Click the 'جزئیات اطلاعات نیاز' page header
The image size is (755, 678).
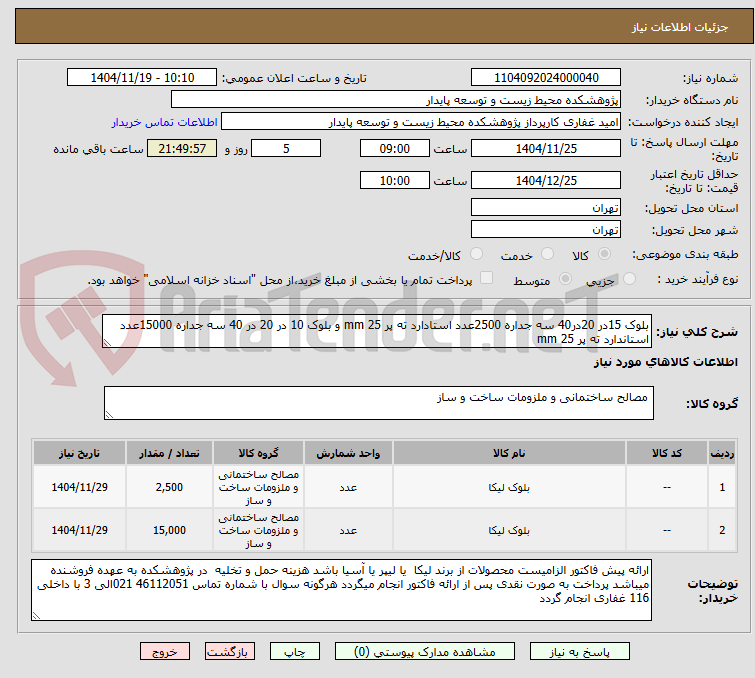click(x=679, y=27)
